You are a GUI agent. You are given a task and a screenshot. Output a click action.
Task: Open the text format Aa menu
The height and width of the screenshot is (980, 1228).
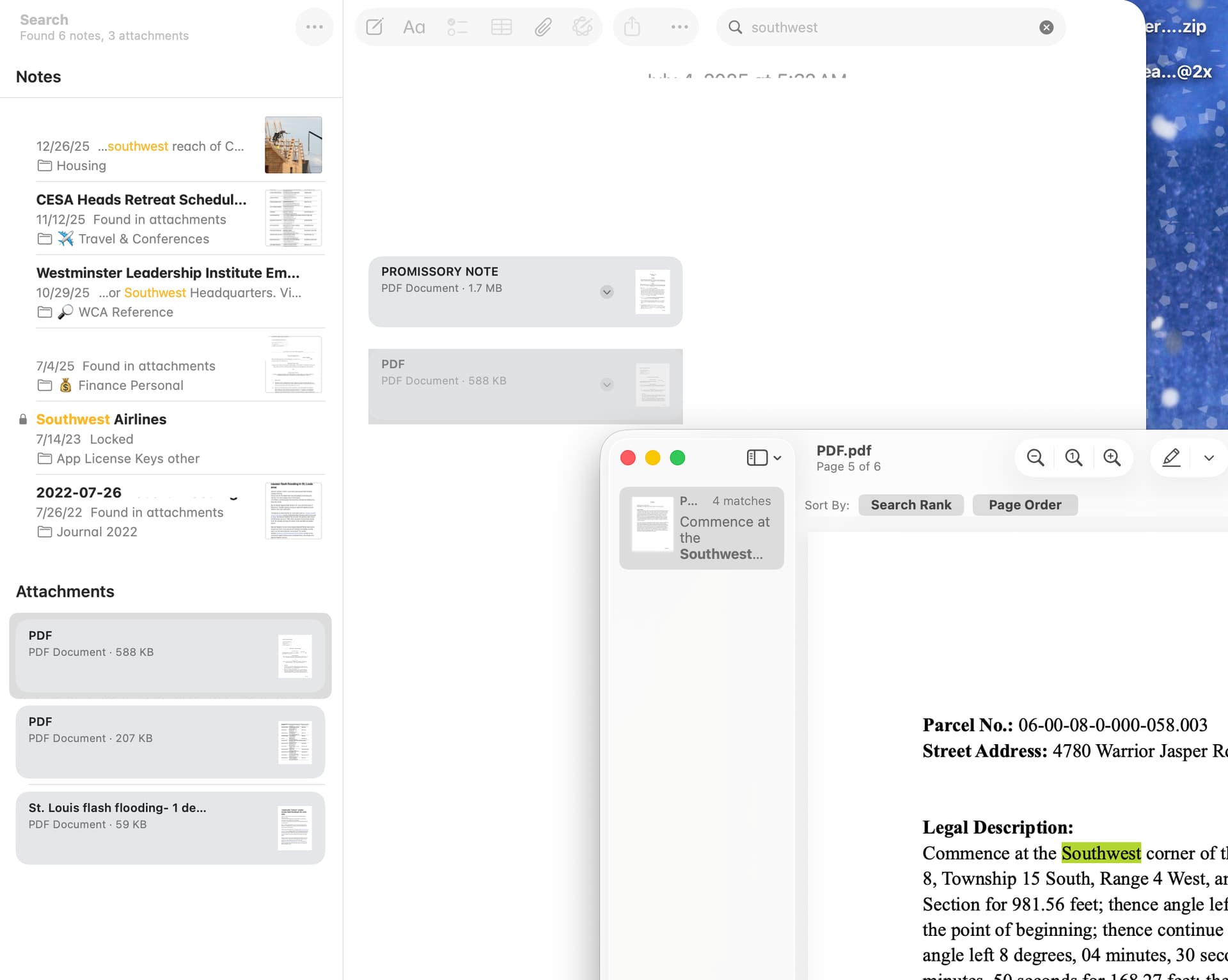(414, 27)
